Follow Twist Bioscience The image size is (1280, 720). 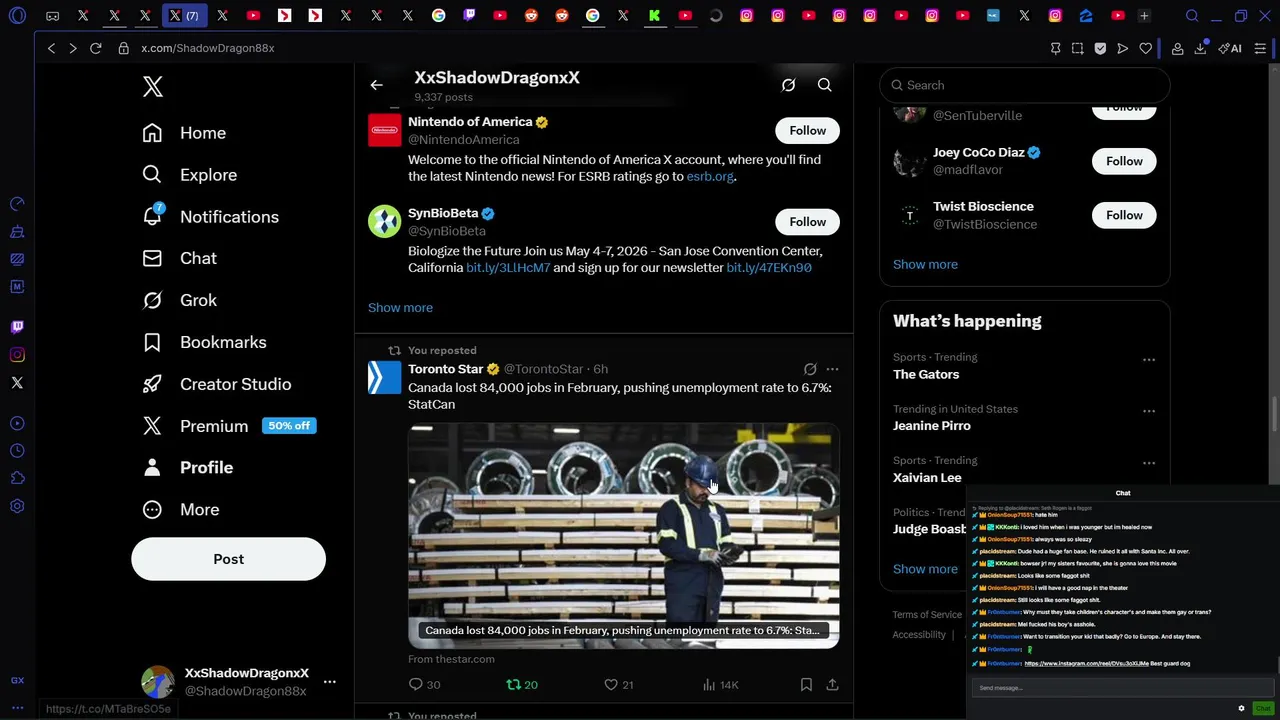pyautogui.click(x=1124, y=215)
